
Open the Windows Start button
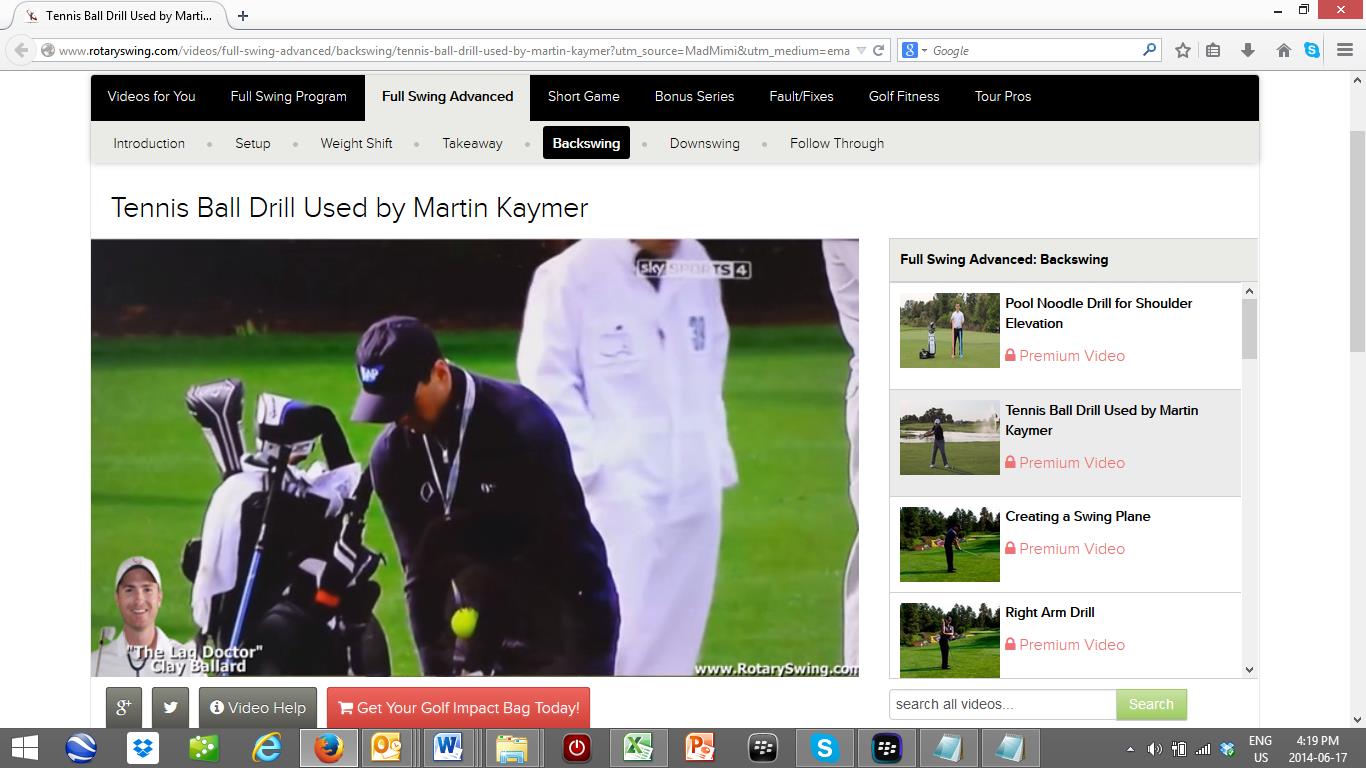[24, 748]
